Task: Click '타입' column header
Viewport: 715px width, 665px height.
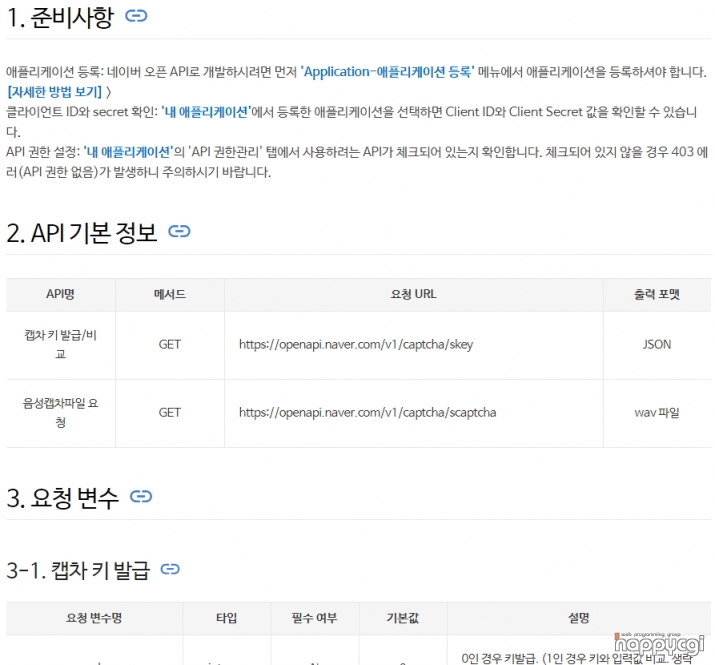Action: click(227, 618)
